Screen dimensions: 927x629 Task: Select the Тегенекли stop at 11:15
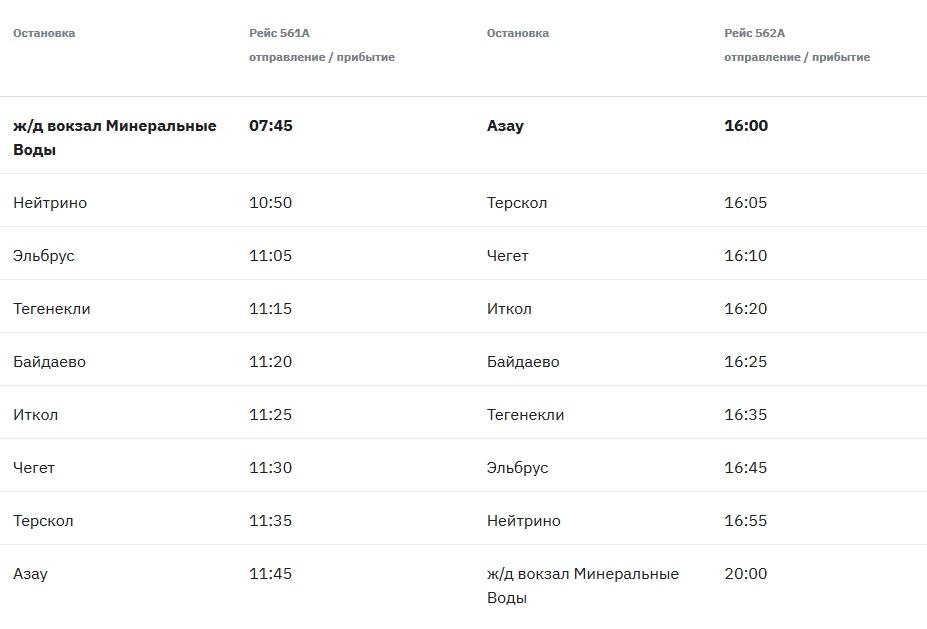point(51,309)
